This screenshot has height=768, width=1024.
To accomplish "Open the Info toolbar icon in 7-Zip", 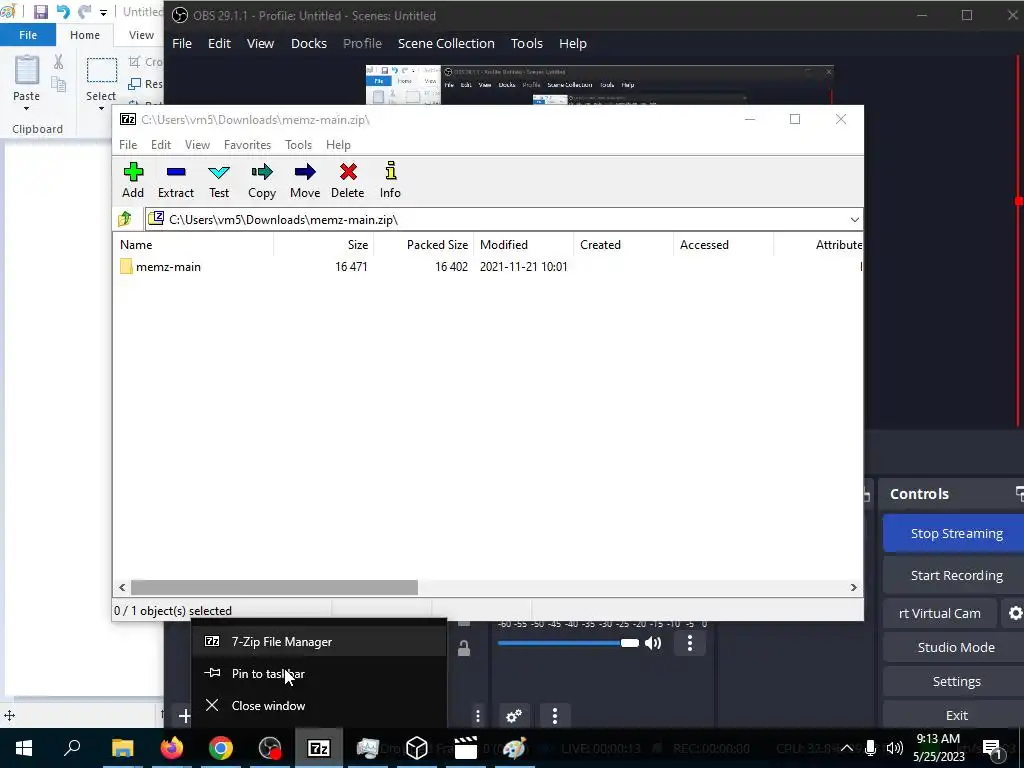I will pyautogui.click(x=391, y=171).
